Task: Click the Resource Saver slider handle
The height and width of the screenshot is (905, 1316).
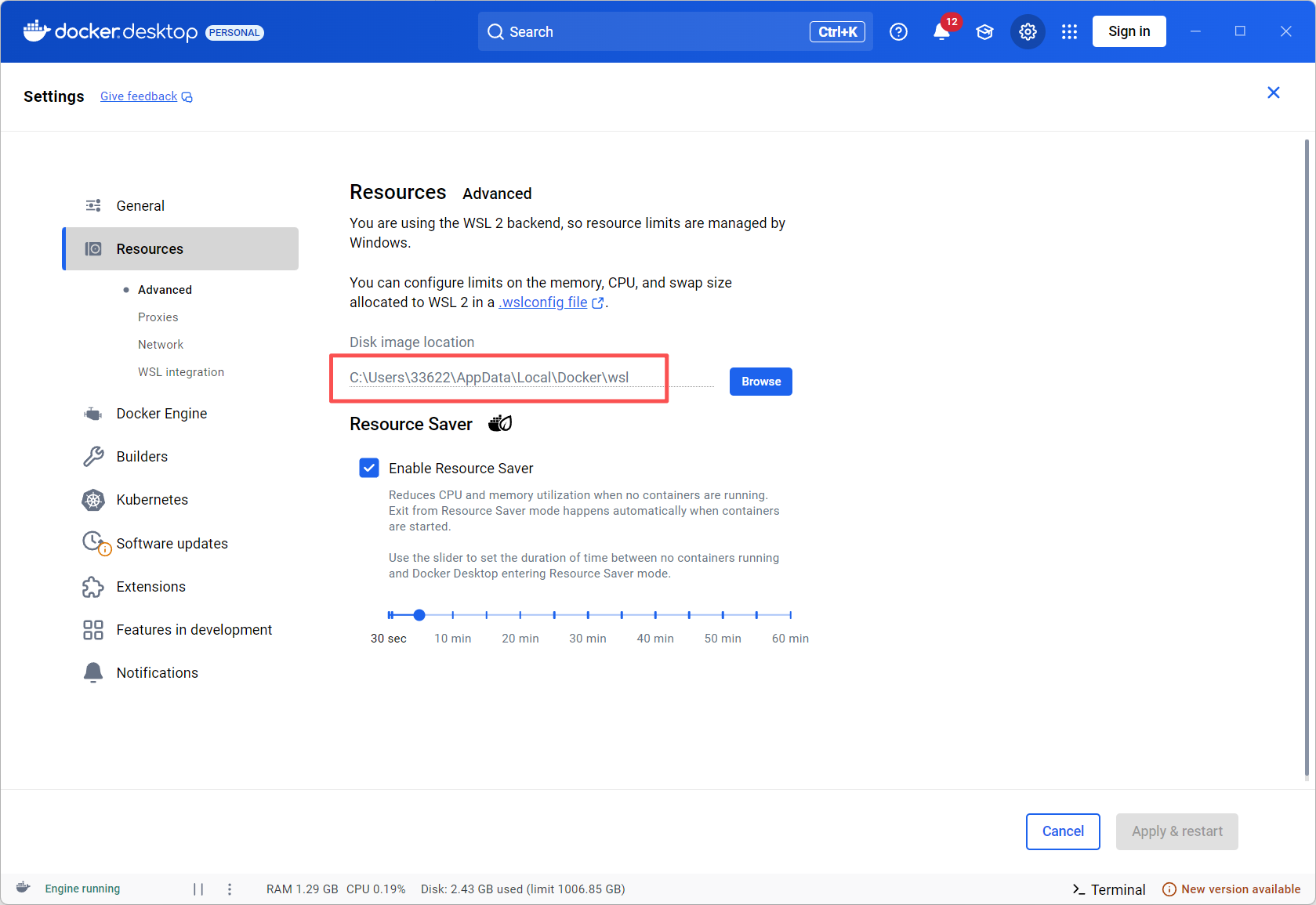Action: [419, 615]
